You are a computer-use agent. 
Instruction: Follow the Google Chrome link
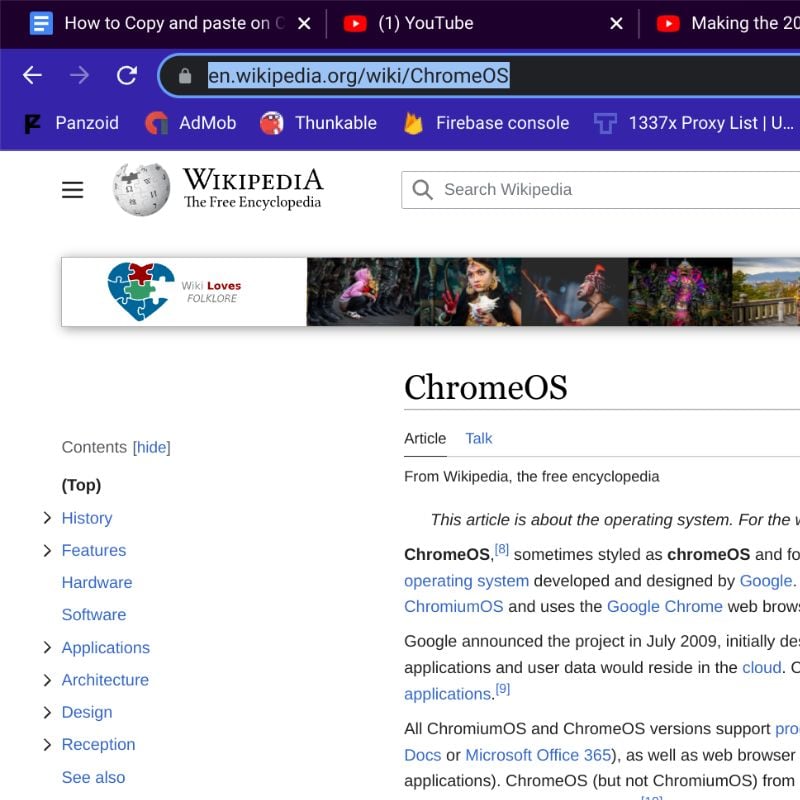pos(665,606)
